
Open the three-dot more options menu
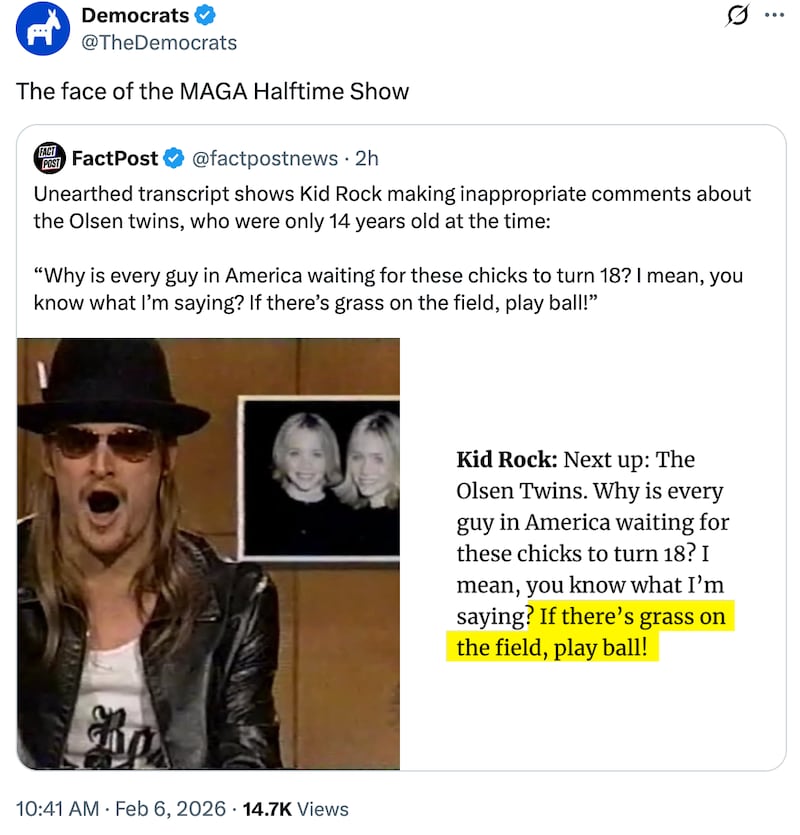click(x=774, y=16)
